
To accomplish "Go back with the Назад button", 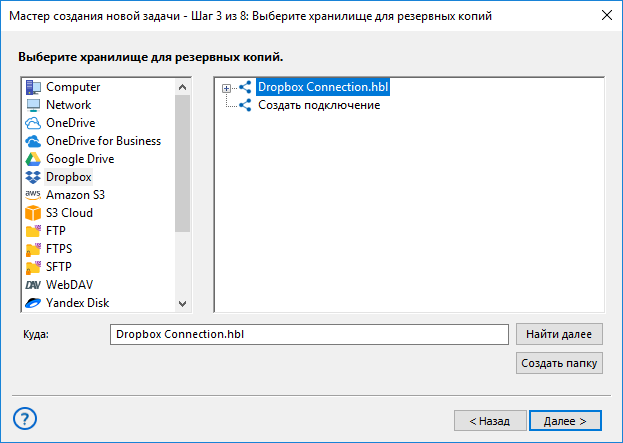I will (490, 421).
